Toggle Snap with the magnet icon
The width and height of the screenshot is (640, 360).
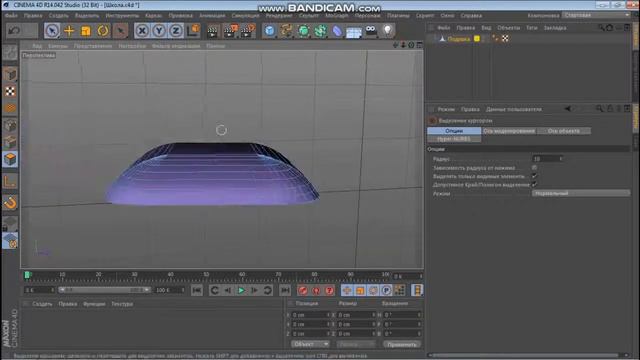(10, 203)
